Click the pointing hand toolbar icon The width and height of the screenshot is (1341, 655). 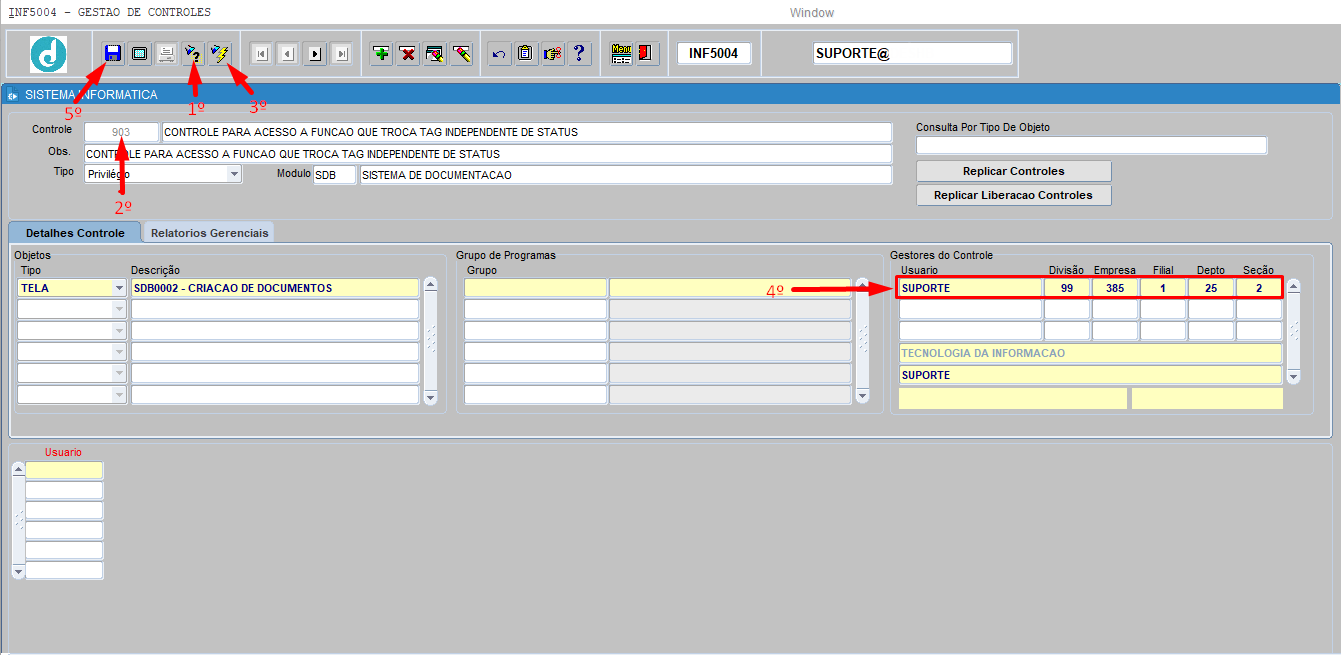(x=553, y=53)
